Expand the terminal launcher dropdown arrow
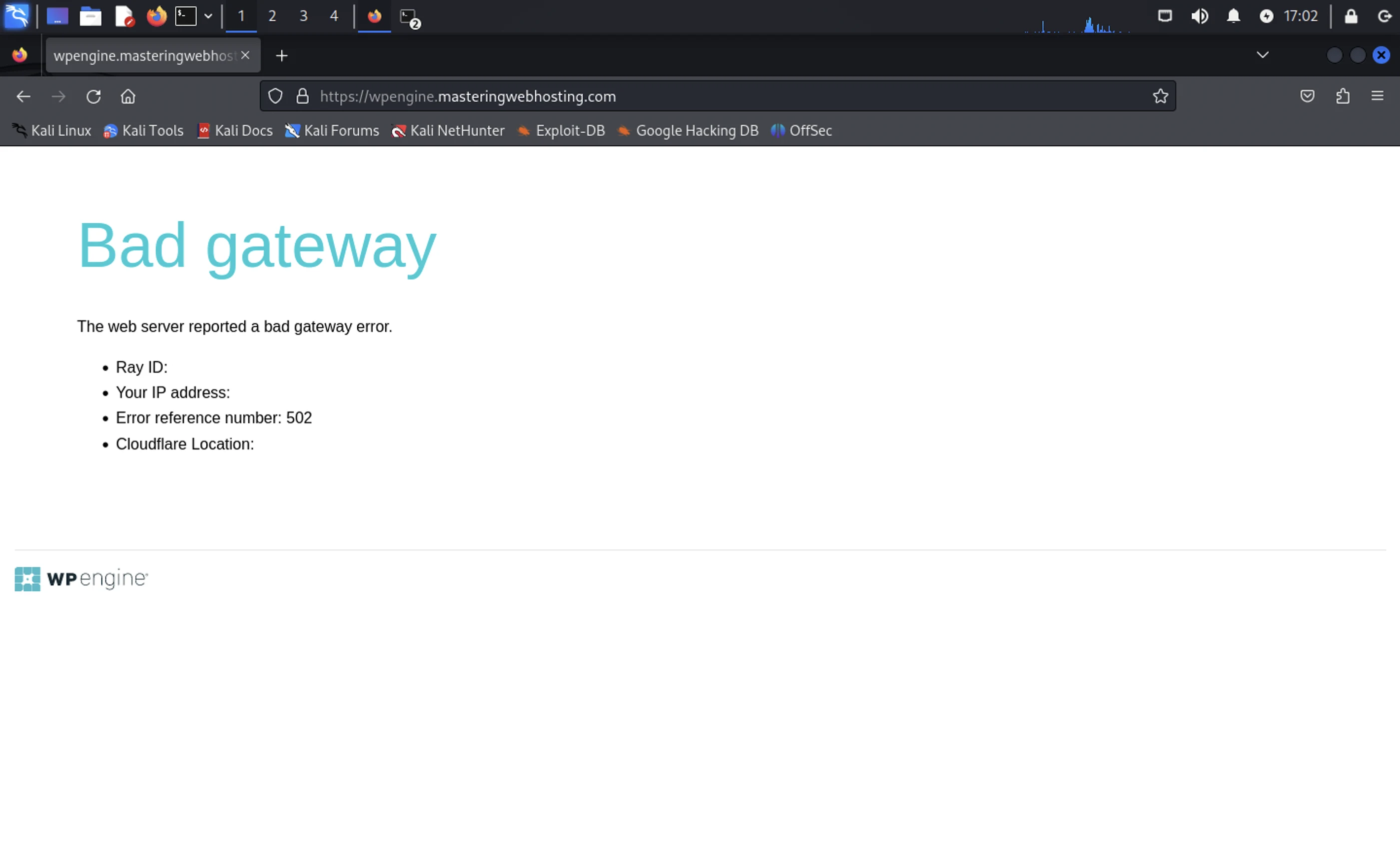 pyautogui.click(x=208, y=16)
